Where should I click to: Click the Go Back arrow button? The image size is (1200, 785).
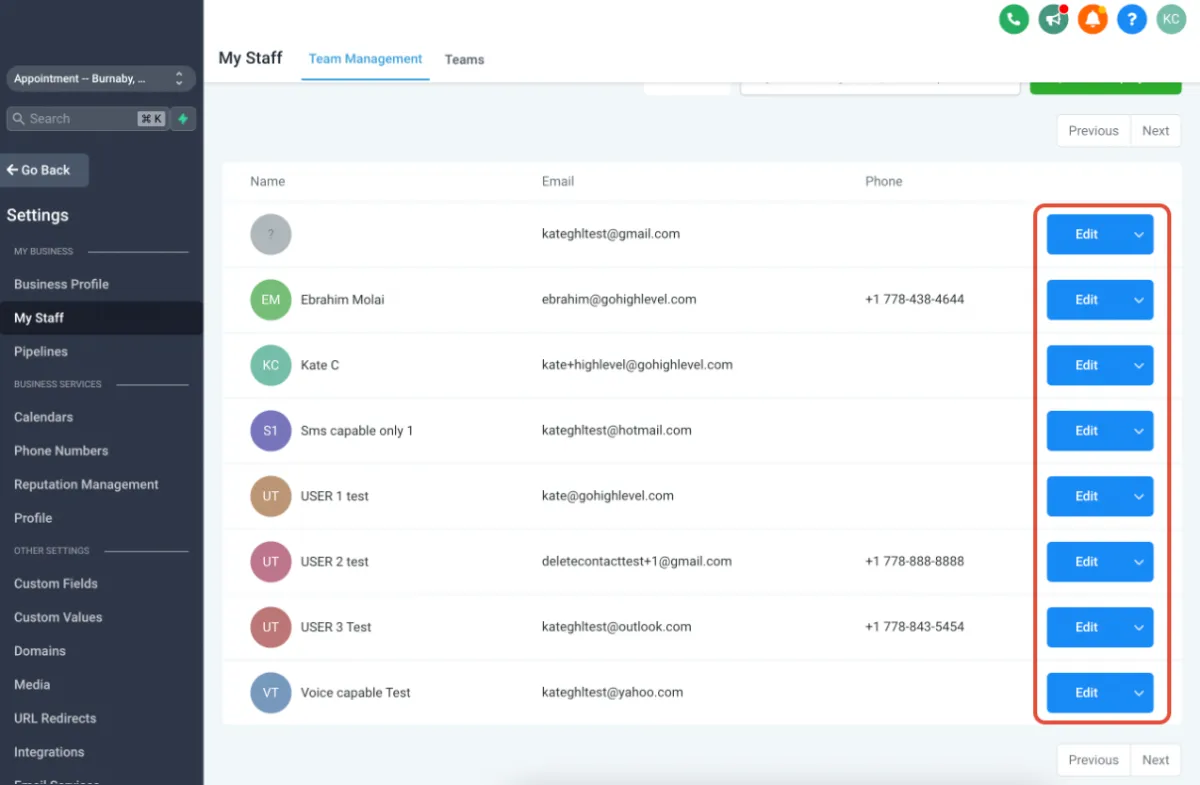tap(44, 170)
